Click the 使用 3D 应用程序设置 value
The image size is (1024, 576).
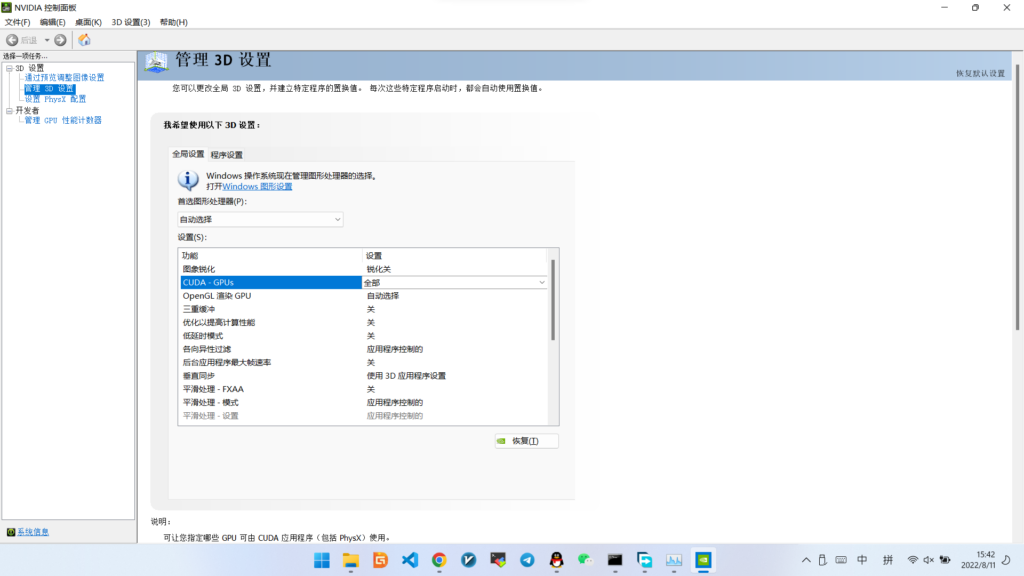coord(406,376)
